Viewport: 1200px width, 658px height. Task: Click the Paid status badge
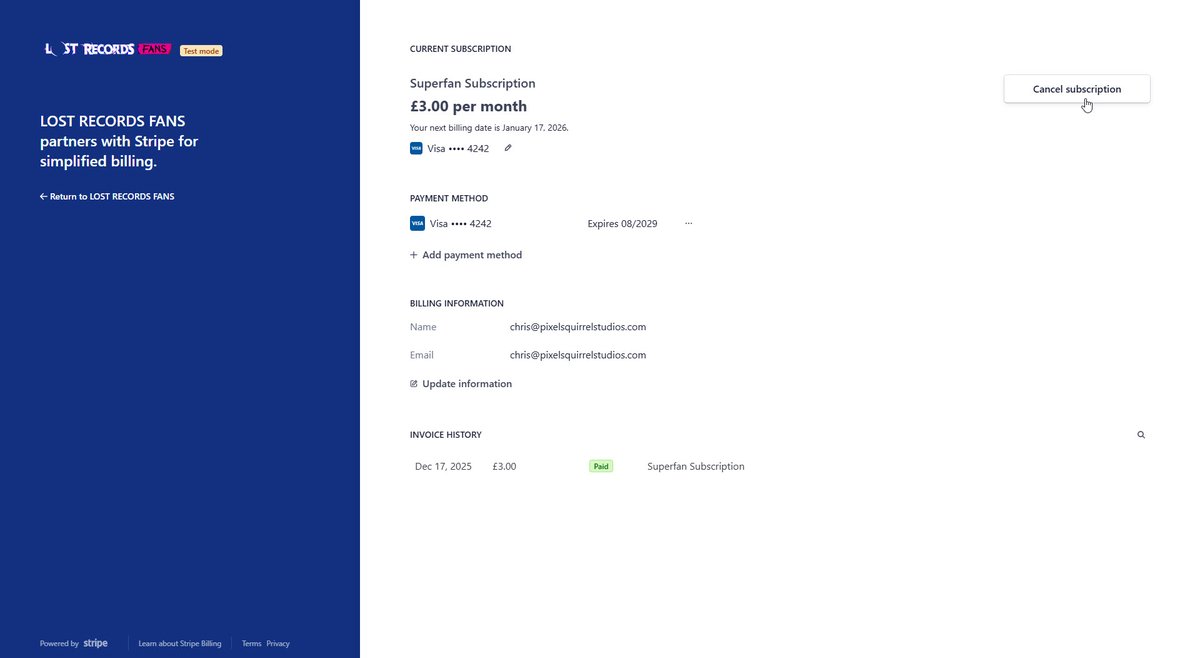(601, 467)
